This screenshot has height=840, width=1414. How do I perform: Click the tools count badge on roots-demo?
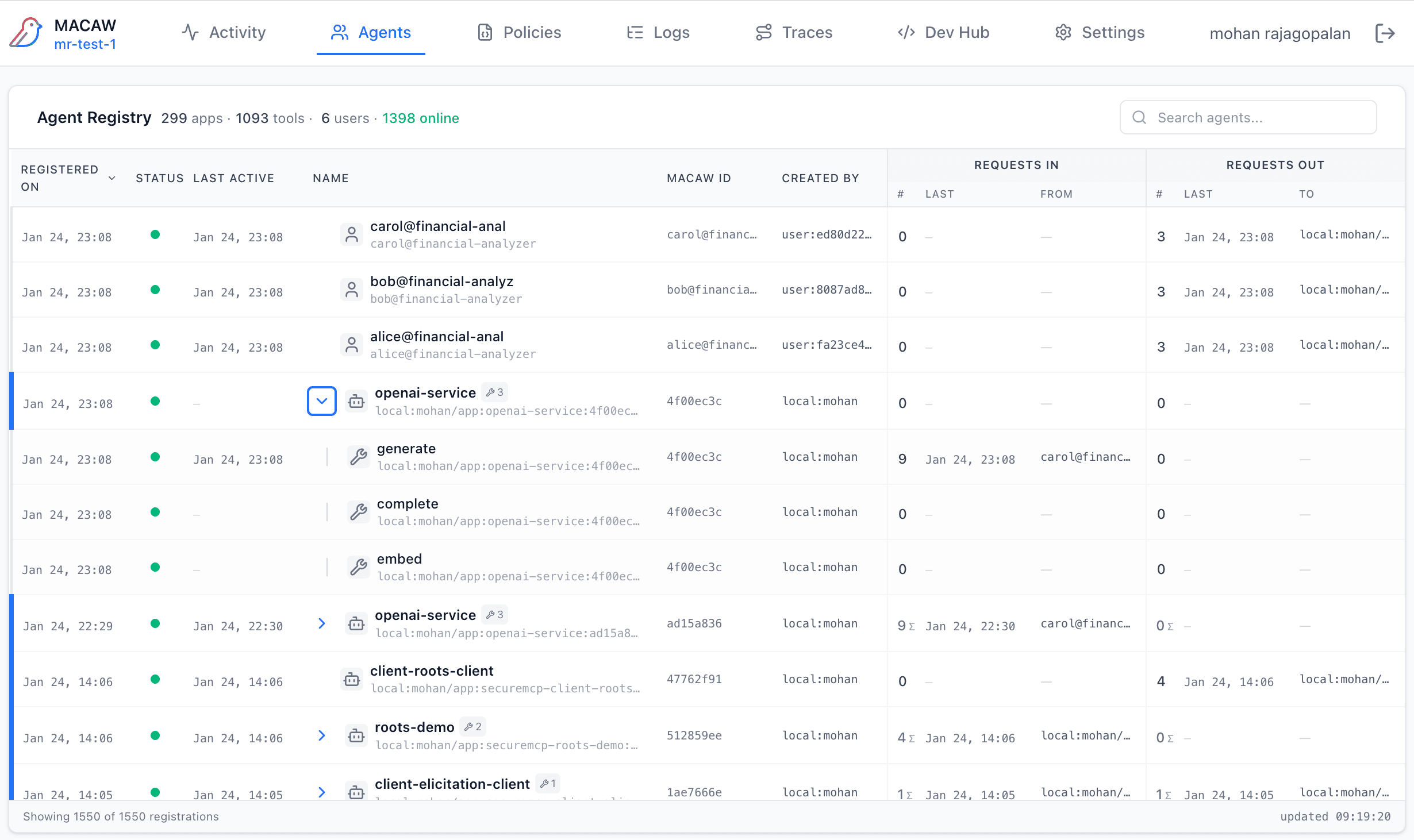[473, 727]
